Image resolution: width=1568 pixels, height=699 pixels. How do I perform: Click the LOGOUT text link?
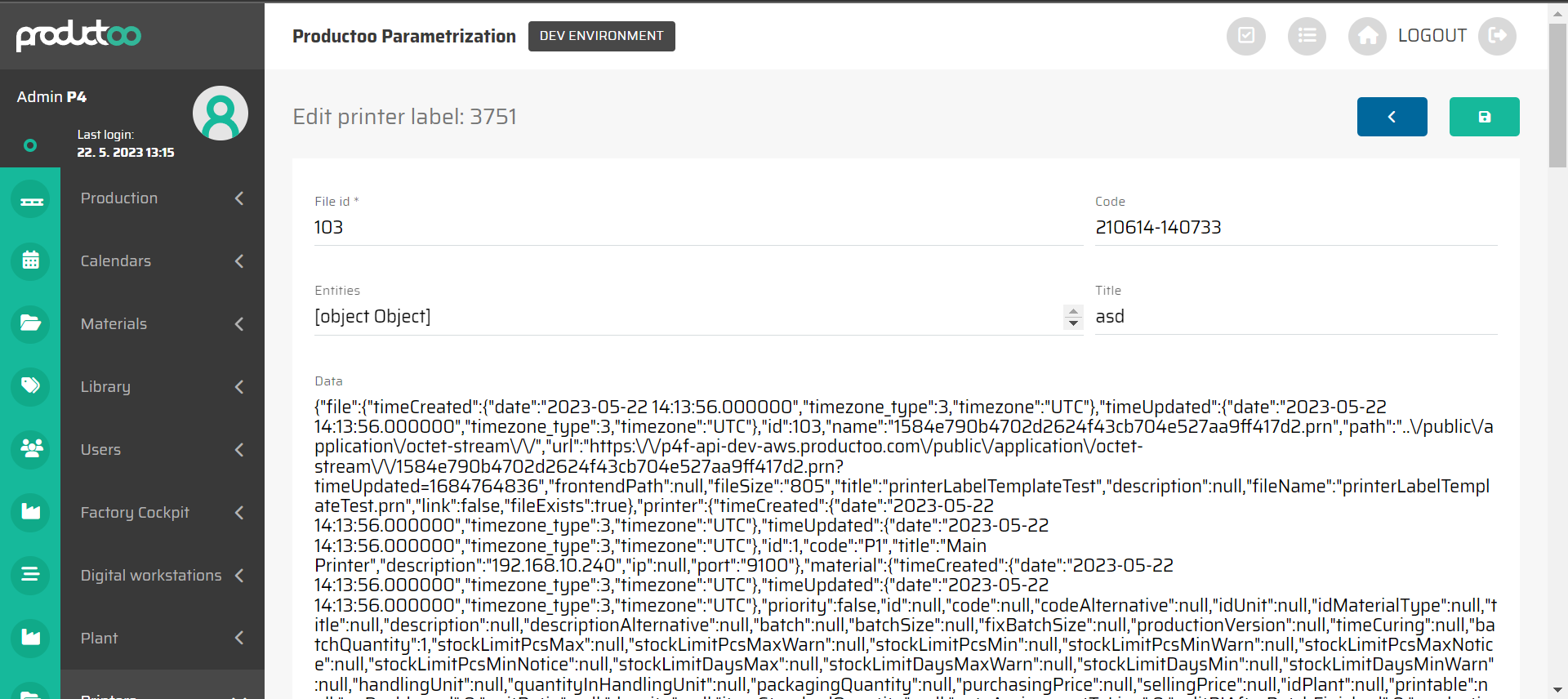pyautogui.click(x=1432, y=36)
